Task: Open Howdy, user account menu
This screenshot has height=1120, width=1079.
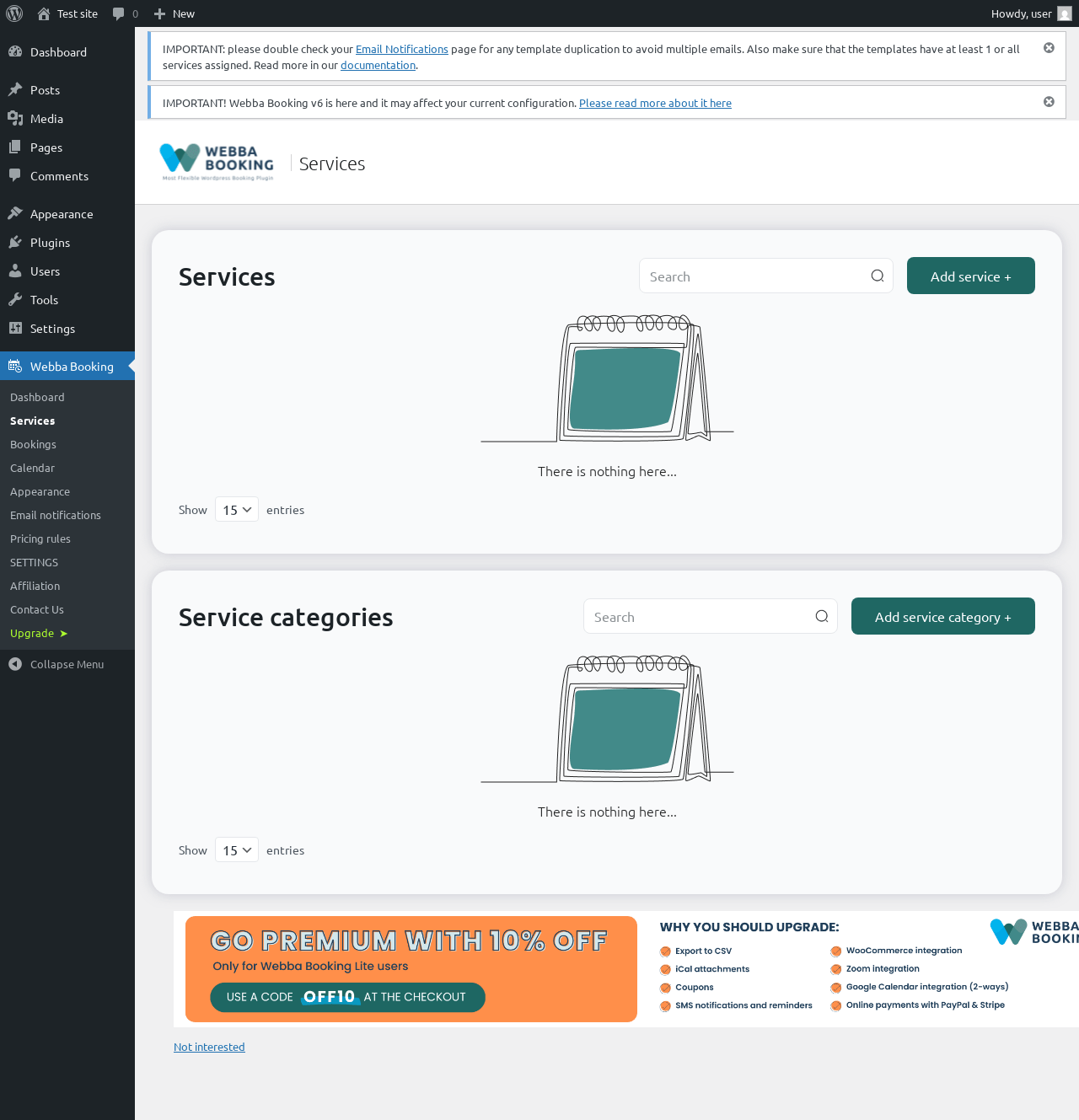Action: (1031, 13)
